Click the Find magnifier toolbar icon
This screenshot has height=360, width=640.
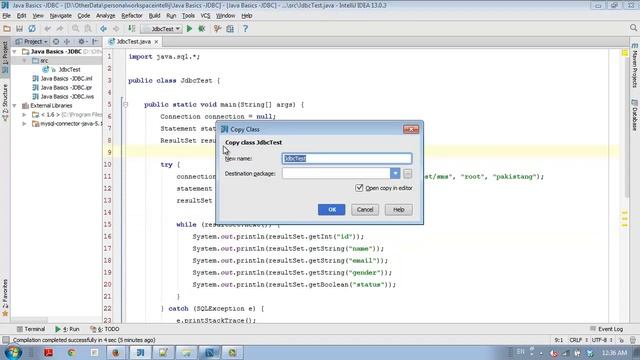pyautogui.click(x=76, y=29)
